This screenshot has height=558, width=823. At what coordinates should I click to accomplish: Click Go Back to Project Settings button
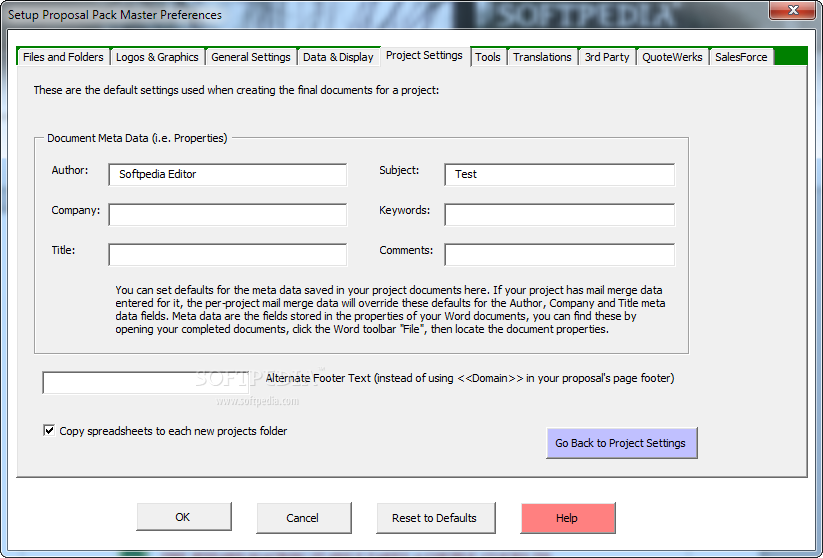point(621,443)
